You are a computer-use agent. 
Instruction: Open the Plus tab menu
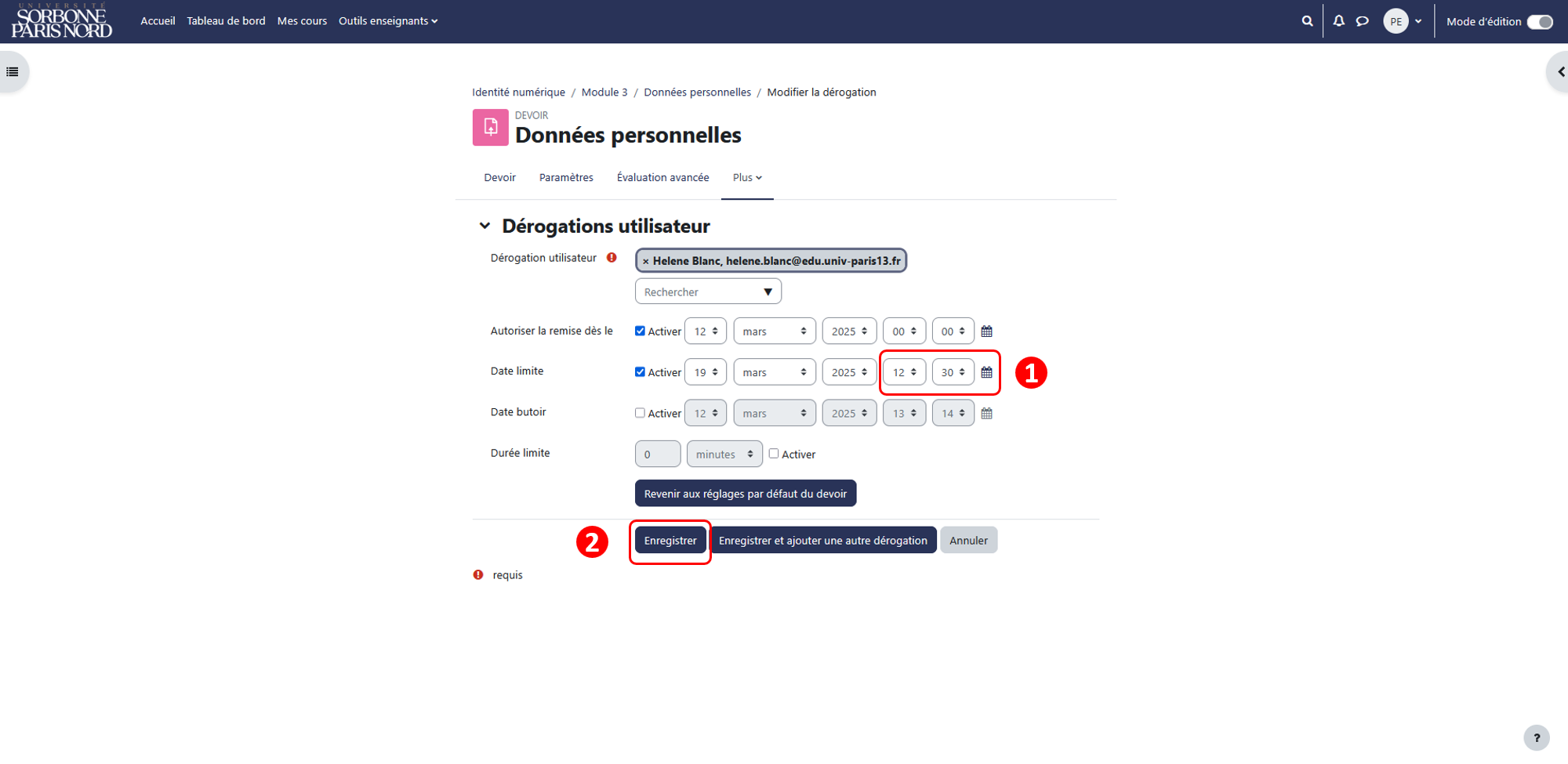(747, 178)
